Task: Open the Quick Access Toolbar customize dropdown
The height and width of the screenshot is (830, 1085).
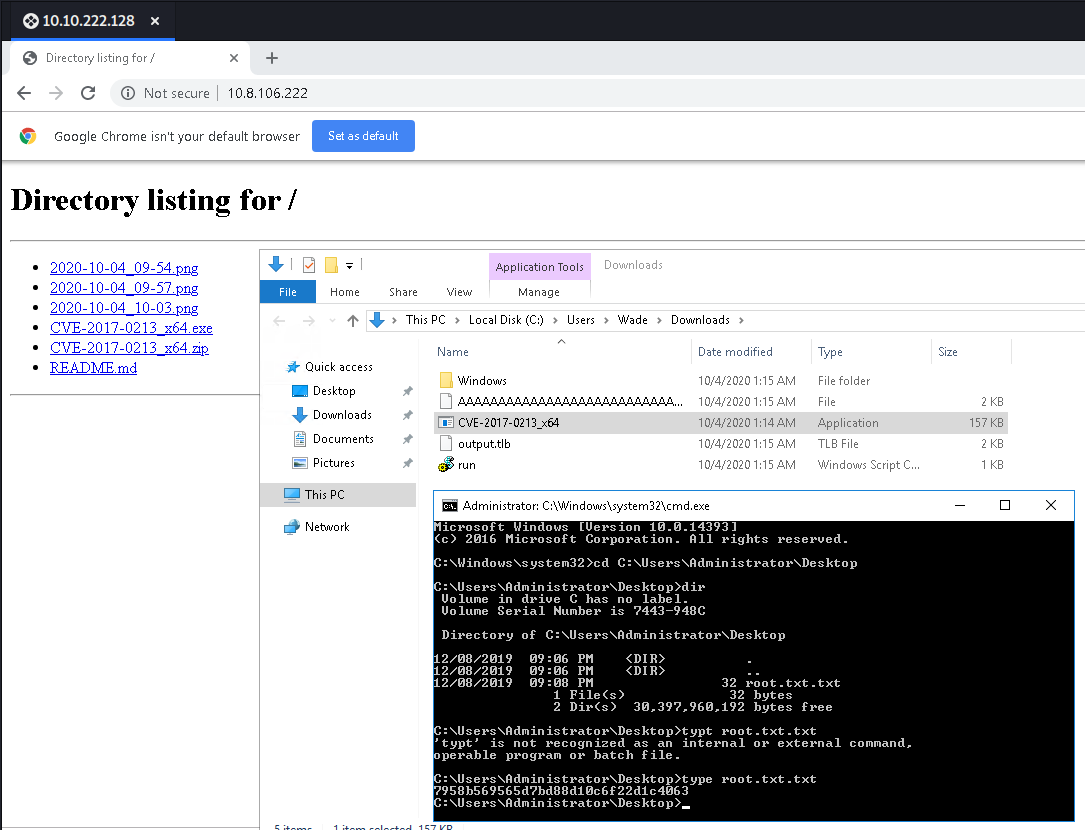Action: pyautogui.click(x=350, y=266)
